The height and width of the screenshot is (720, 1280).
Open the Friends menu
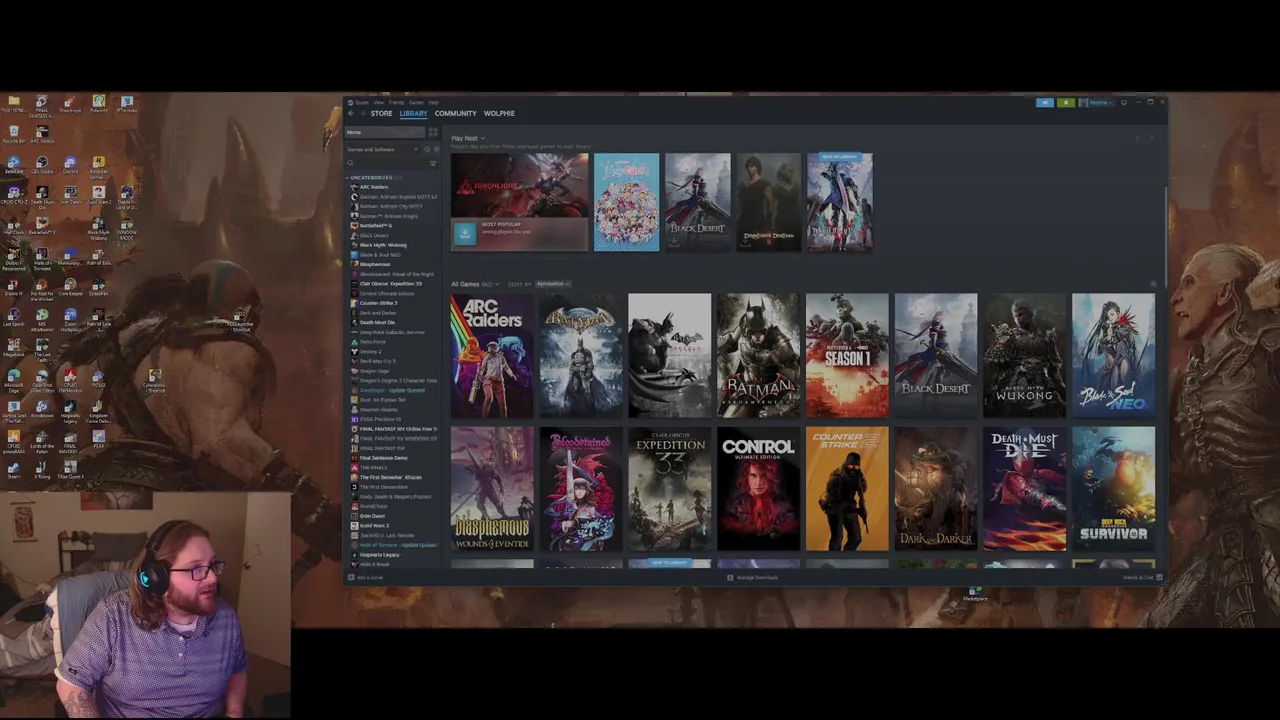click(396, 102)
